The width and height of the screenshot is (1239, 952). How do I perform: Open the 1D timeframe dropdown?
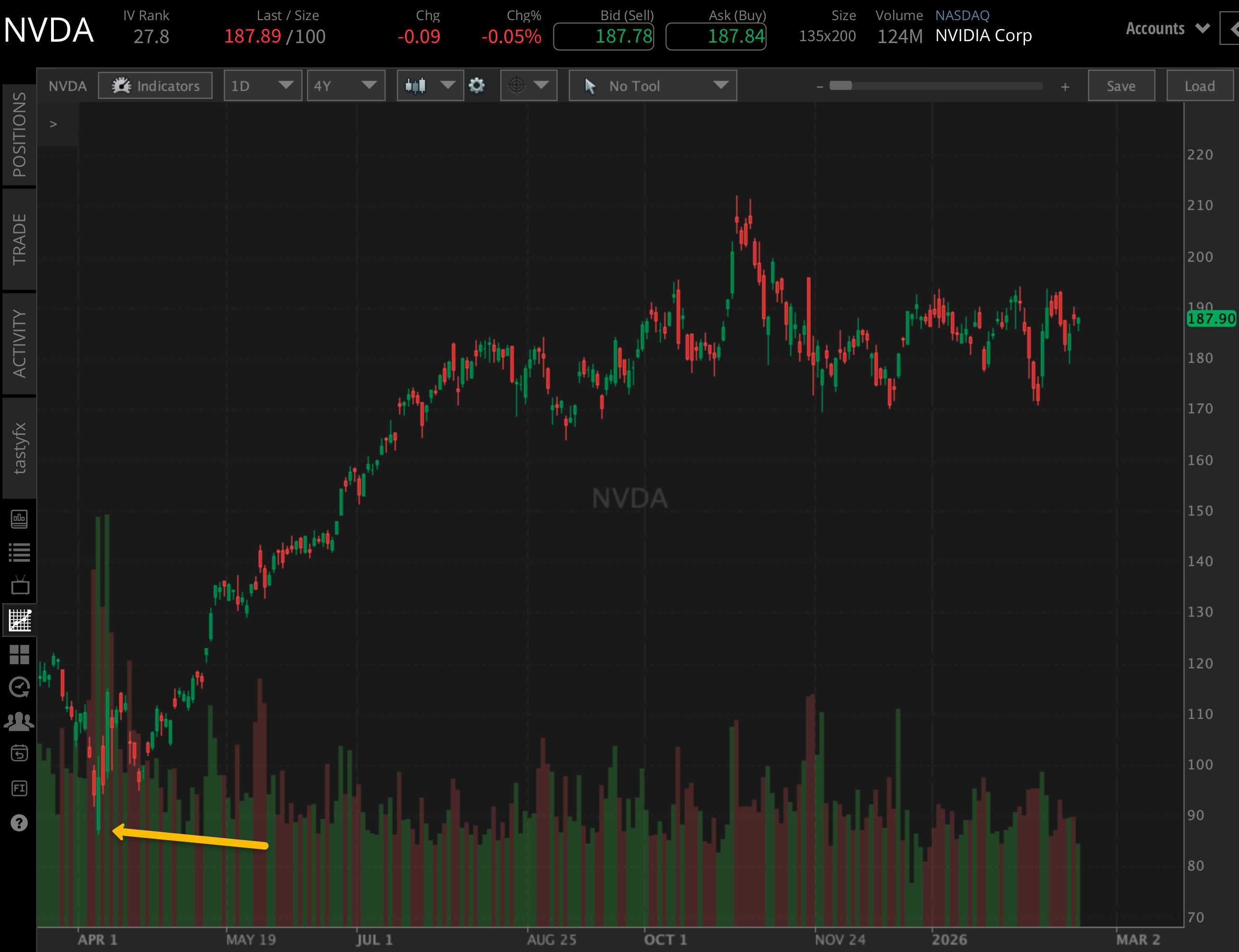pyautogui.click(x=262, y=86)
